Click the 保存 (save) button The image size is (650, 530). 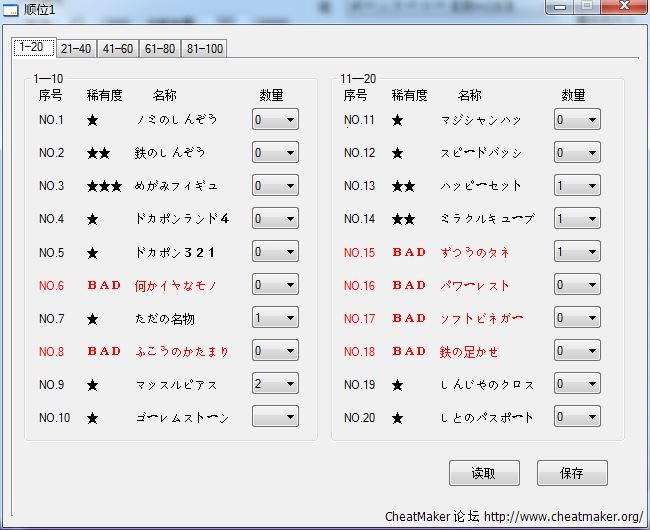point(572,473)
